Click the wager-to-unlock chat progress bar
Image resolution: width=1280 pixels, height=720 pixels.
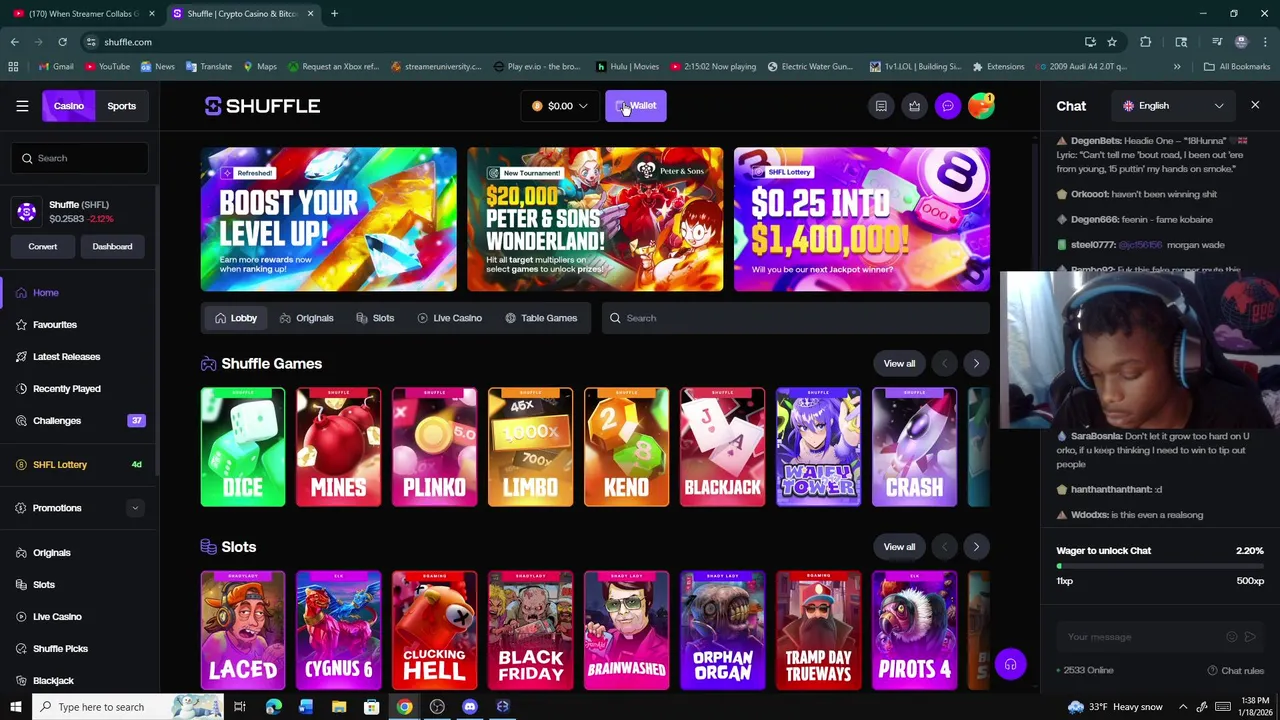[1160, 567]
